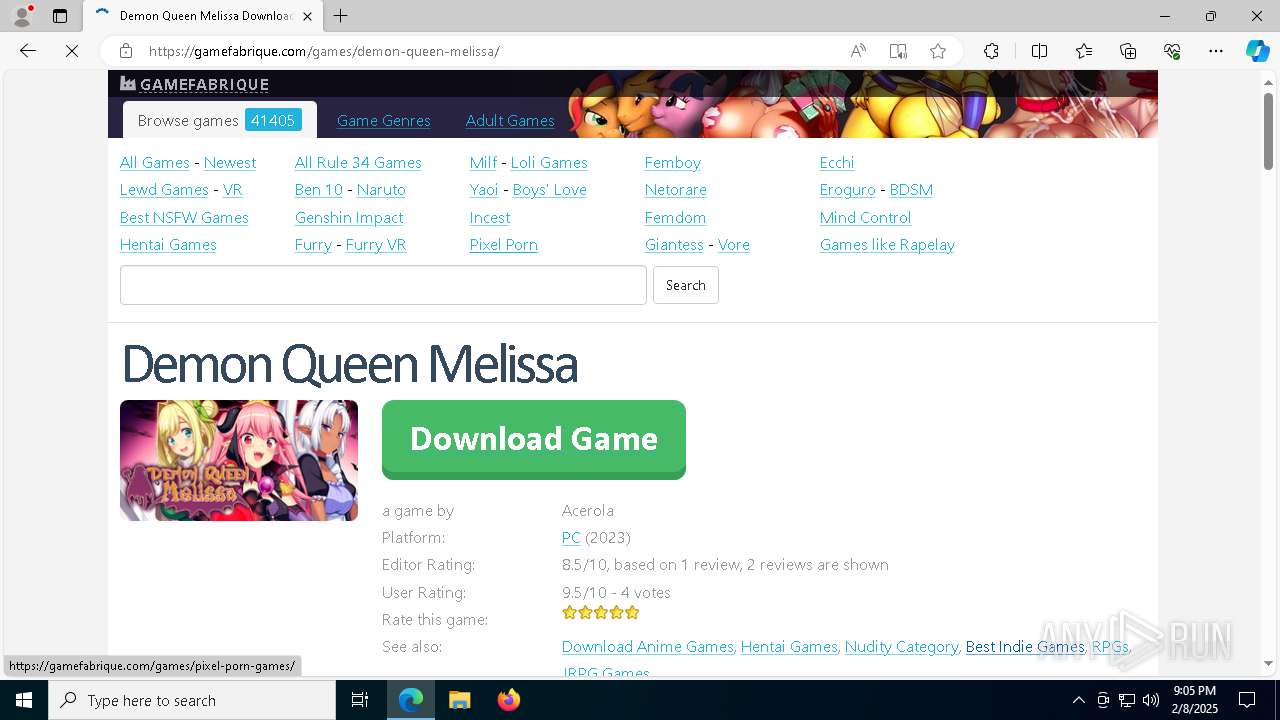The height and width of the screenshot is (720, 1280).
Task: Click the green Download Game button
Action: pos(534,440)
